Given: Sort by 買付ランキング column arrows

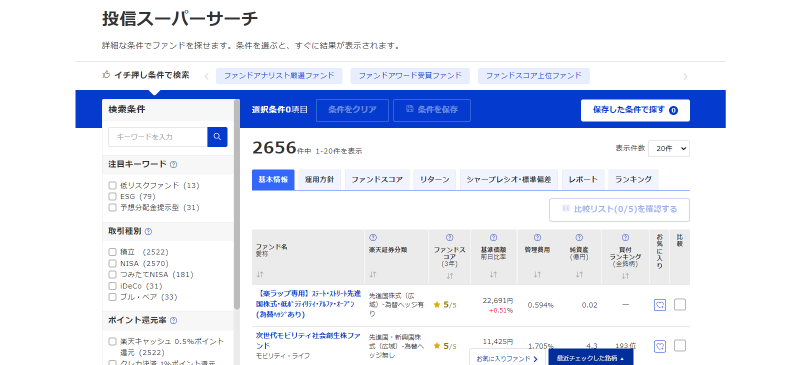Looking at the screenshot, I should pos(625,276).
